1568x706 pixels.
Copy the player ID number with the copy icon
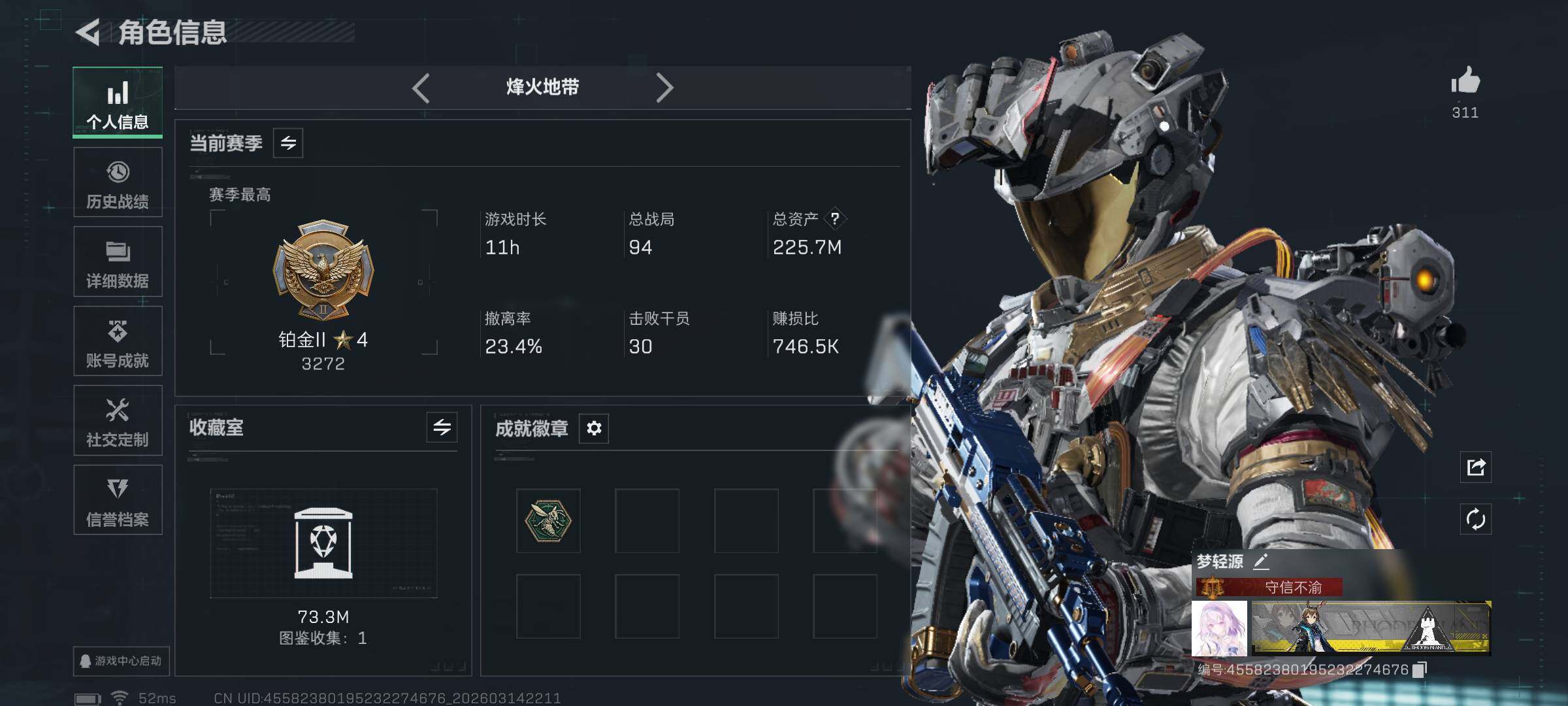[1420, 669]
